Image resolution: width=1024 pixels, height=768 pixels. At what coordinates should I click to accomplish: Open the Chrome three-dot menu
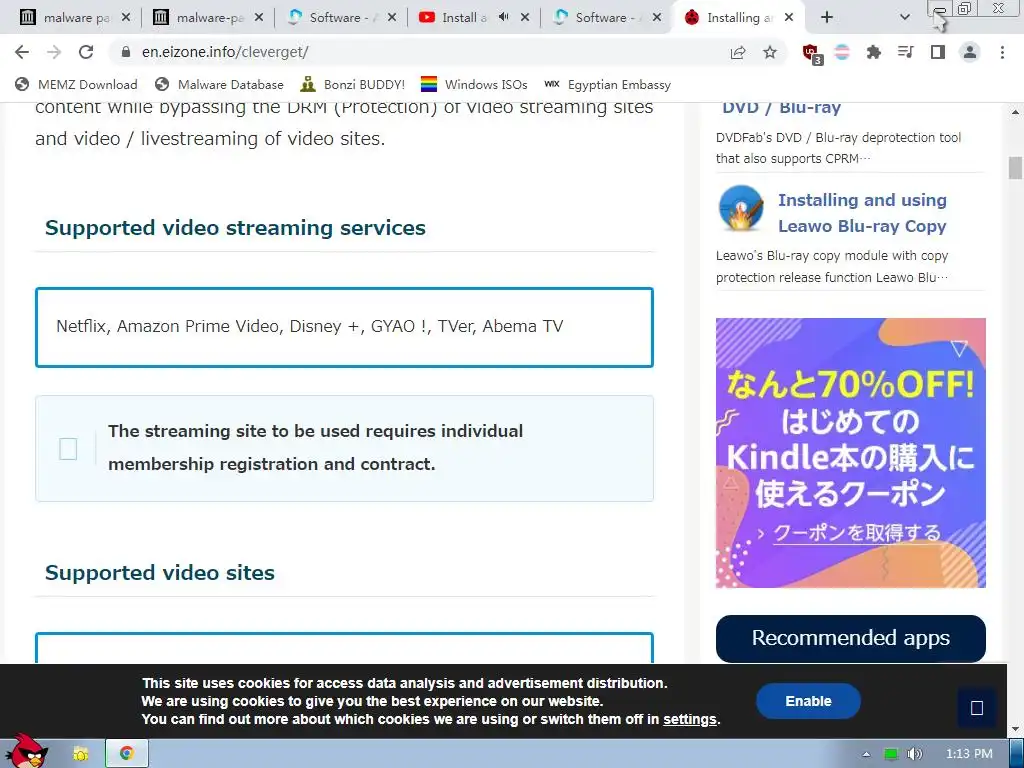[x=1002, y=52]
